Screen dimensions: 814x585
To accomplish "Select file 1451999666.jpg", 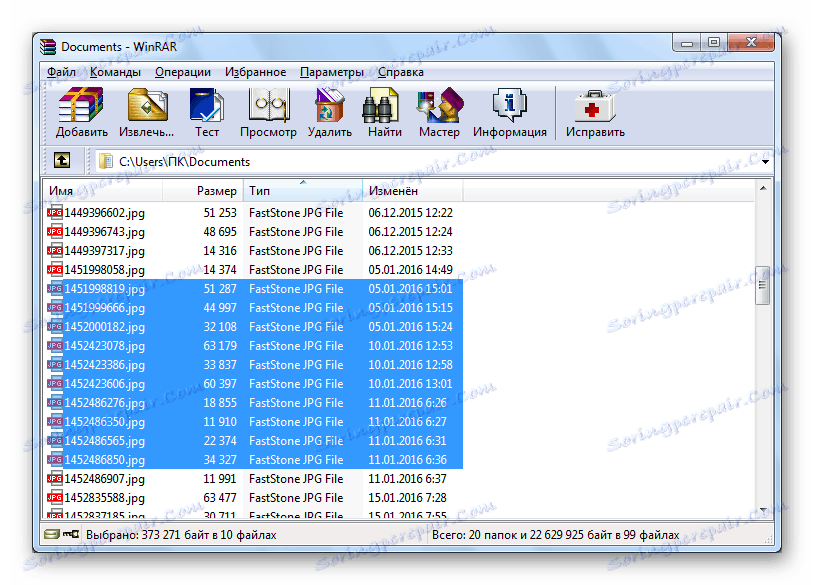I will pyautogui.click(x=104, y=308).
